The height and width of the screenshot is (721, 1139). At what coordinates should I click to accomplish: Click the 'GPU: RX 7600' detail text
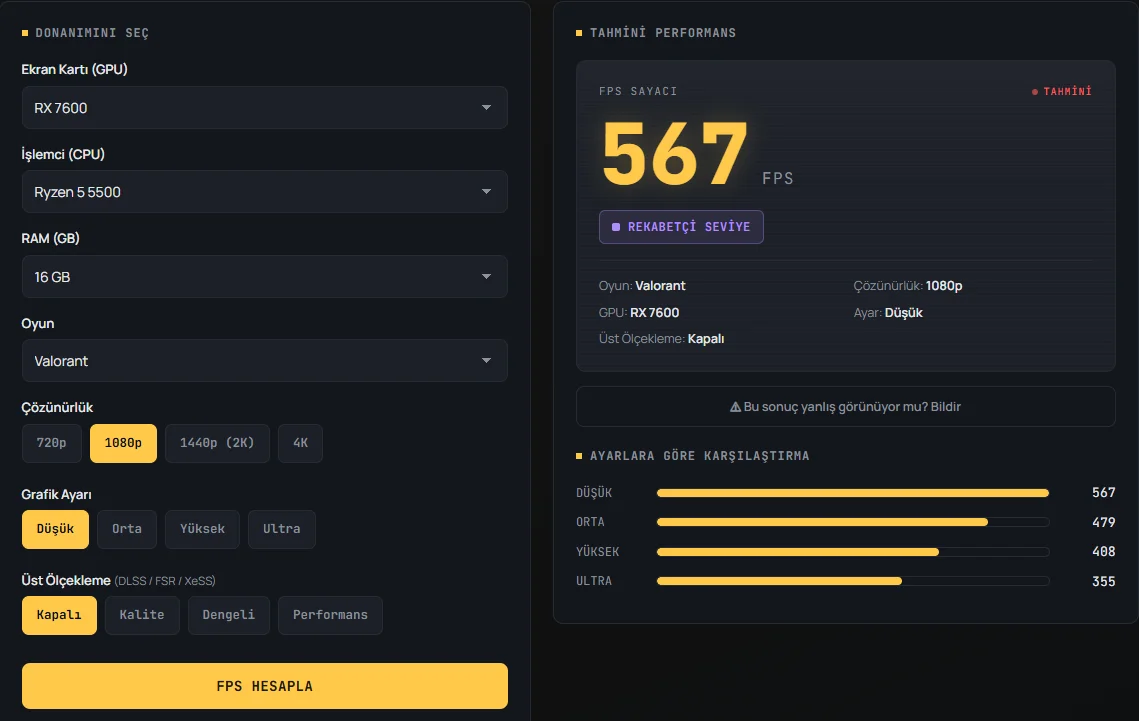coord(639,312)
